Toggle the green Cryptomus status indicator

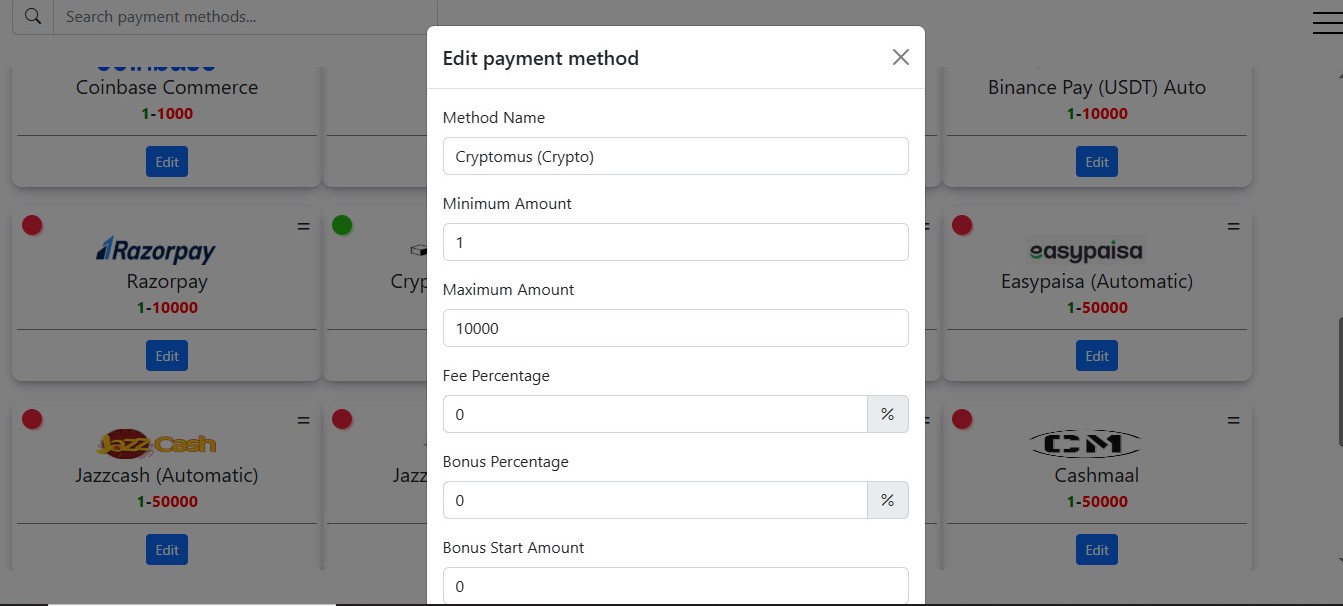click(x=342, y=225)
